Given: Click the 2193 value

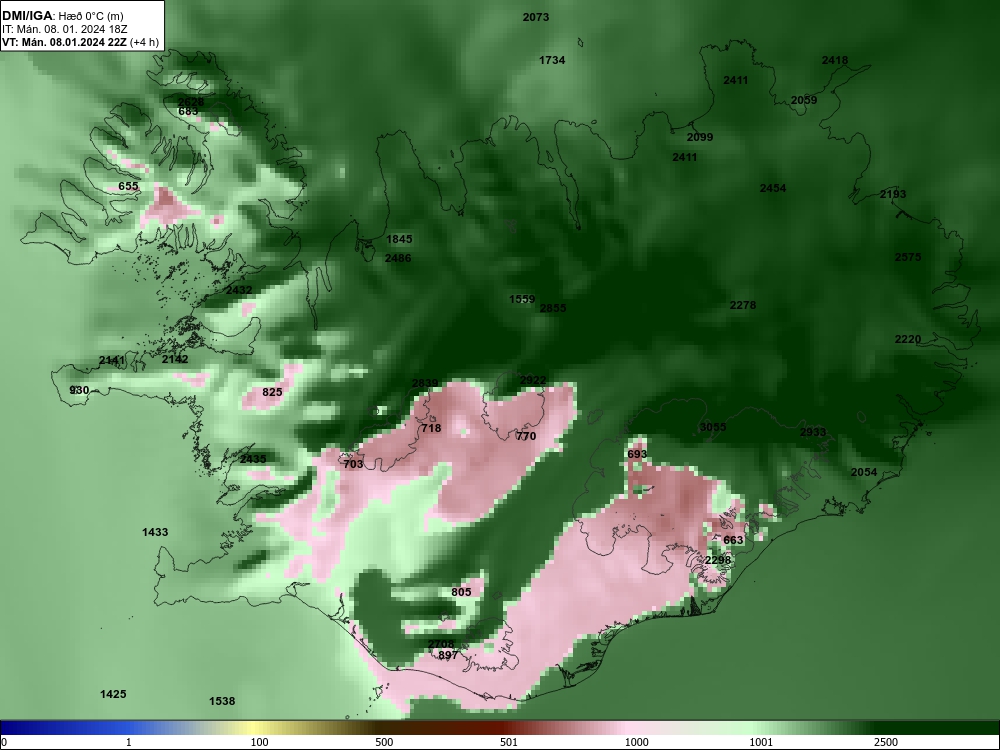Looking at the screenshot, I should pyautogui.click(x=893, y=194).
